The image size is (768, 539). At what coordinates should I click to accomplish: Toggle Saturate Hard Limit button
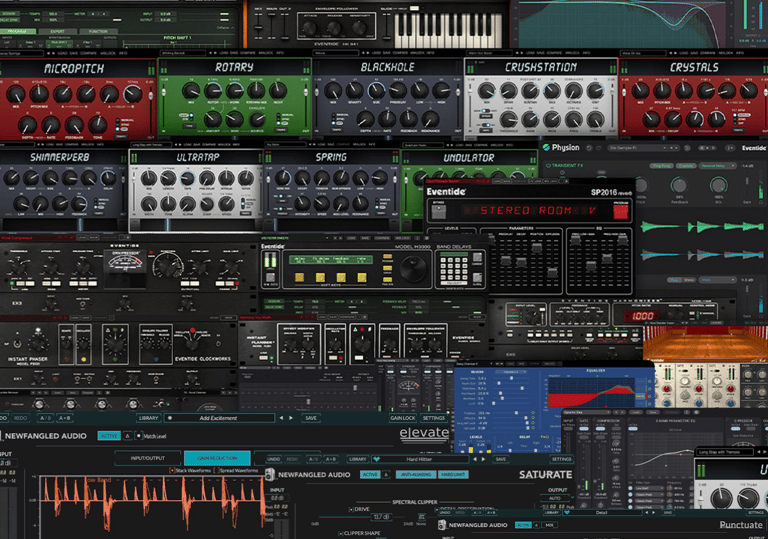pos(453,474)
